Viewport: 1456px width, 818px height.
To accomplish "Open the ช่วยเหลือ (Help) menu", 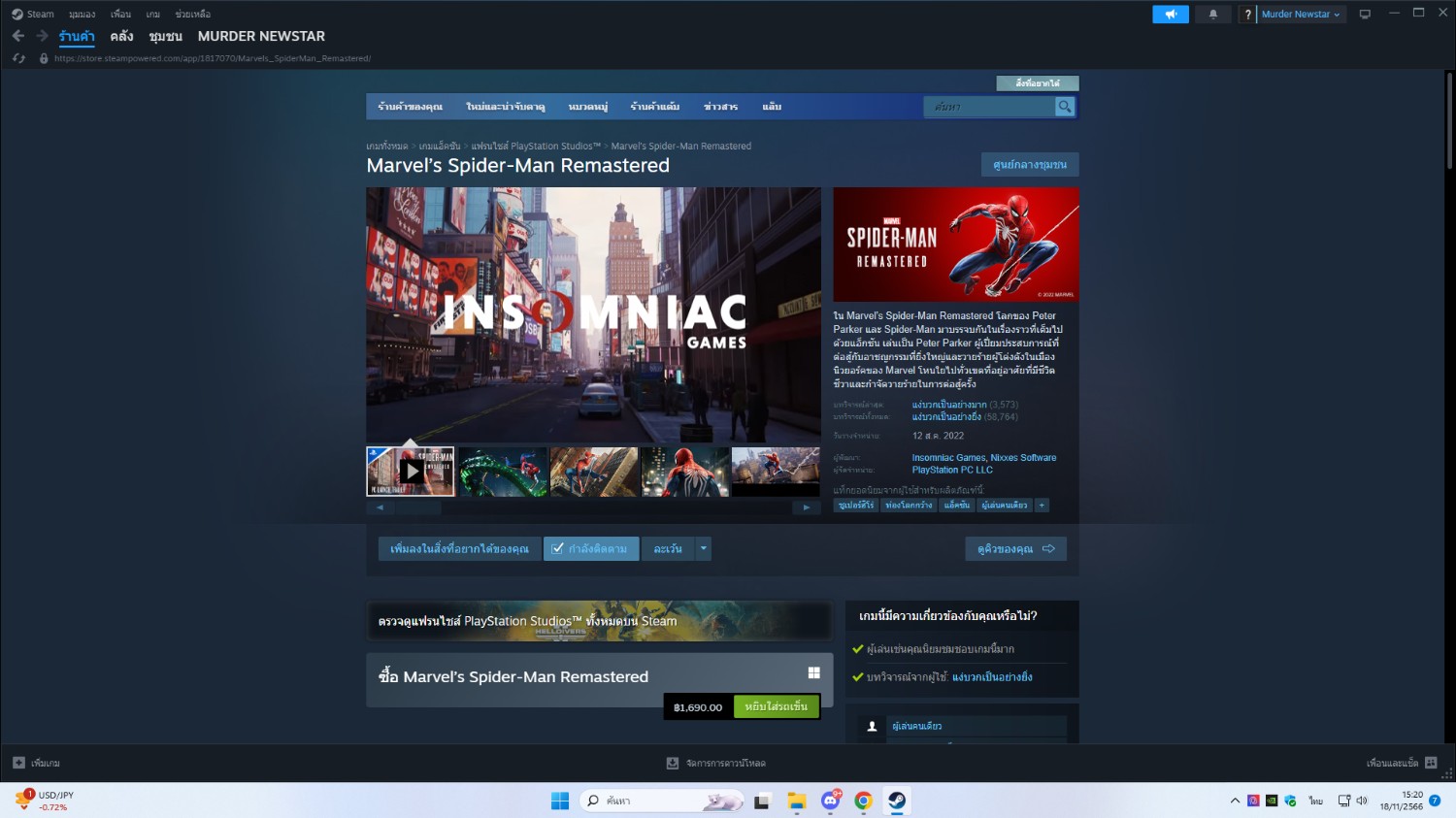I will click(x=193, y=15).
